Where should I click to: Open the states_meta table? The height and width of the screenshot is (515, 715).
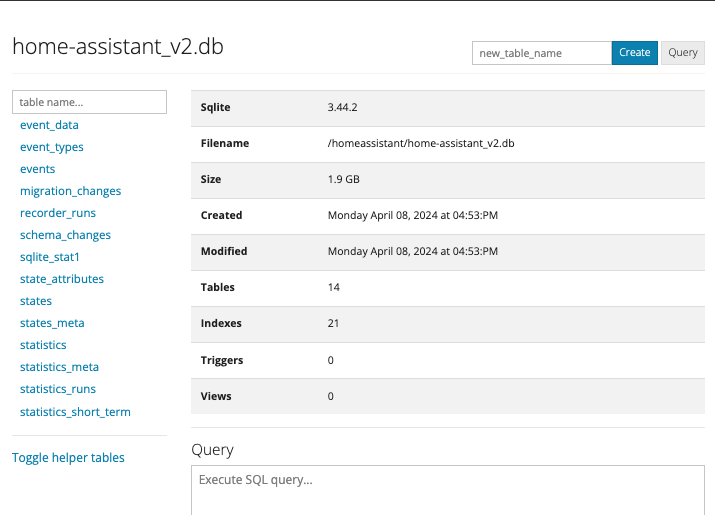(x=52, y=323)
